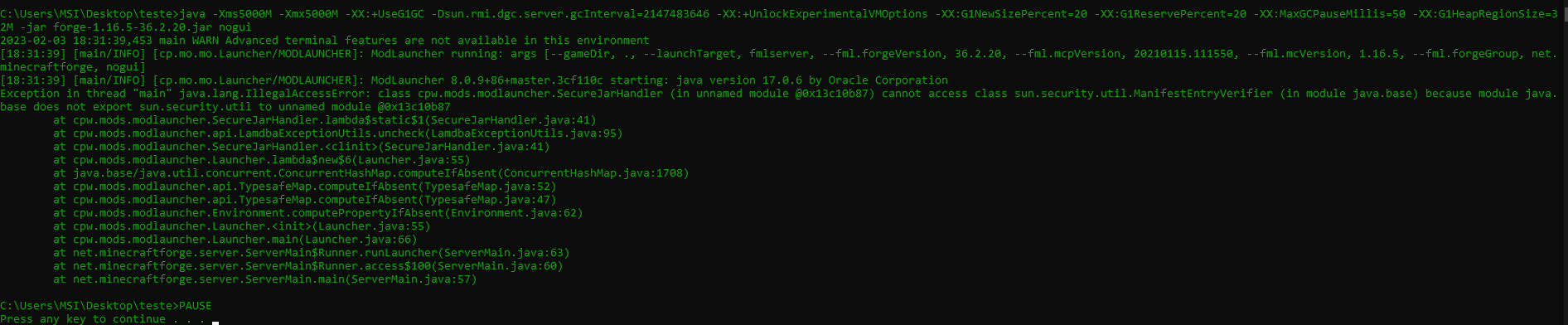
Task: Click the "Launcher.main(Launcher.java:66)" stack trace line
Action: (x=235, y=240)
